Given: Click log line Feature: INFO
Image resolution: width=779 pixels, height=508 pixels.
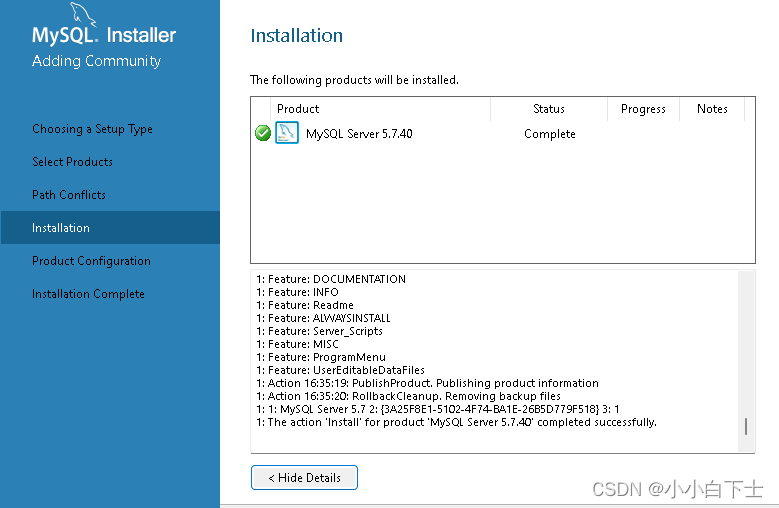Looking at the screenshot, I should click(x=297, y=292).
